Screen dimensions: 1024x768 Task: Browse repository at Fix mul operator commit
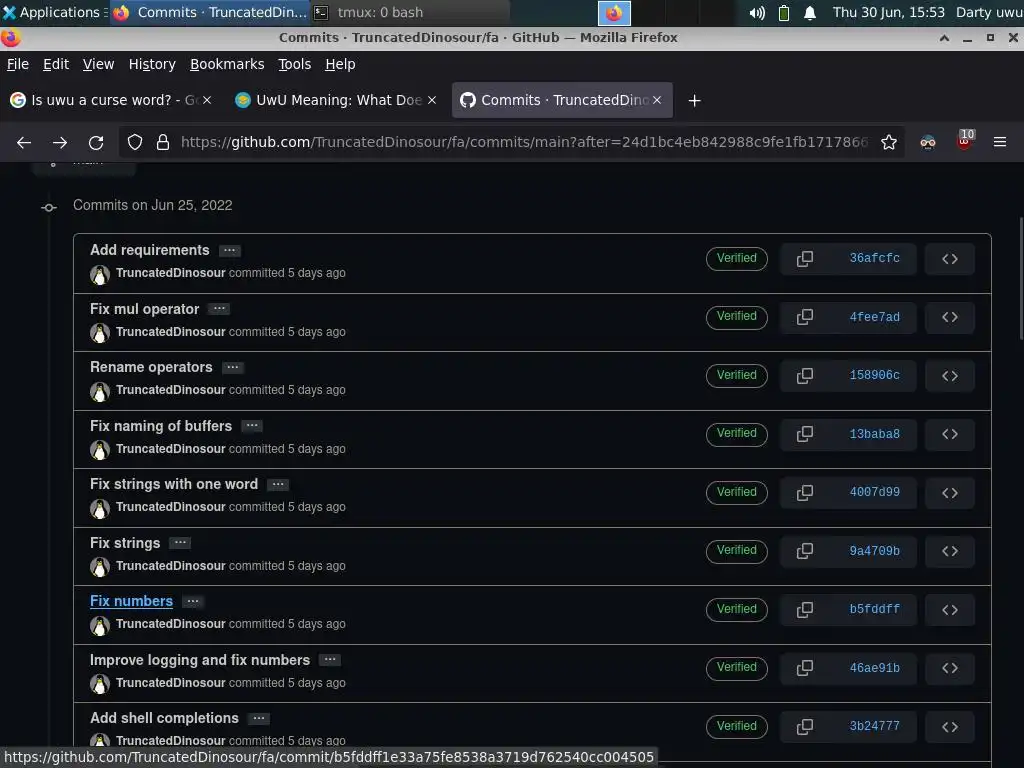(950, 317)
